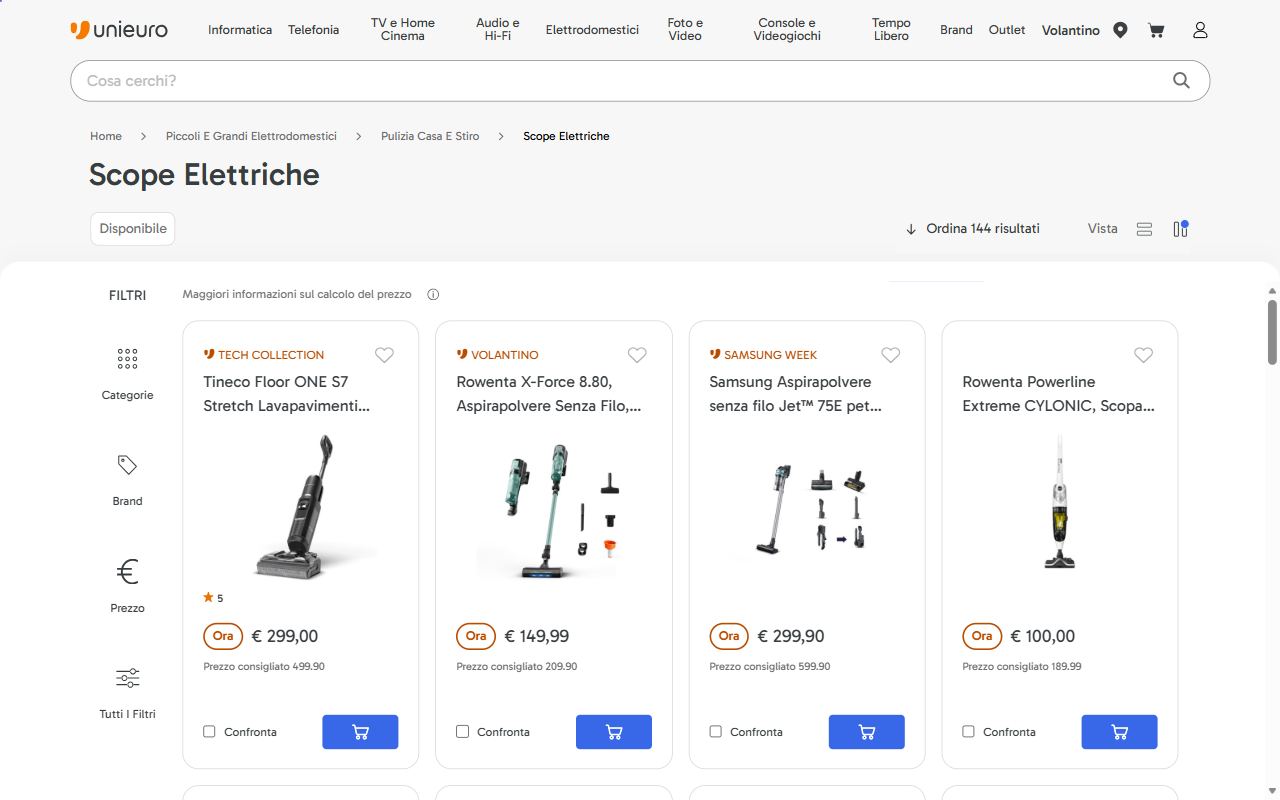The width and height of the screenshot is (1280, 800).
Task: Open Rowenta X-Force 8.80 product title
Action: (549, 394)
